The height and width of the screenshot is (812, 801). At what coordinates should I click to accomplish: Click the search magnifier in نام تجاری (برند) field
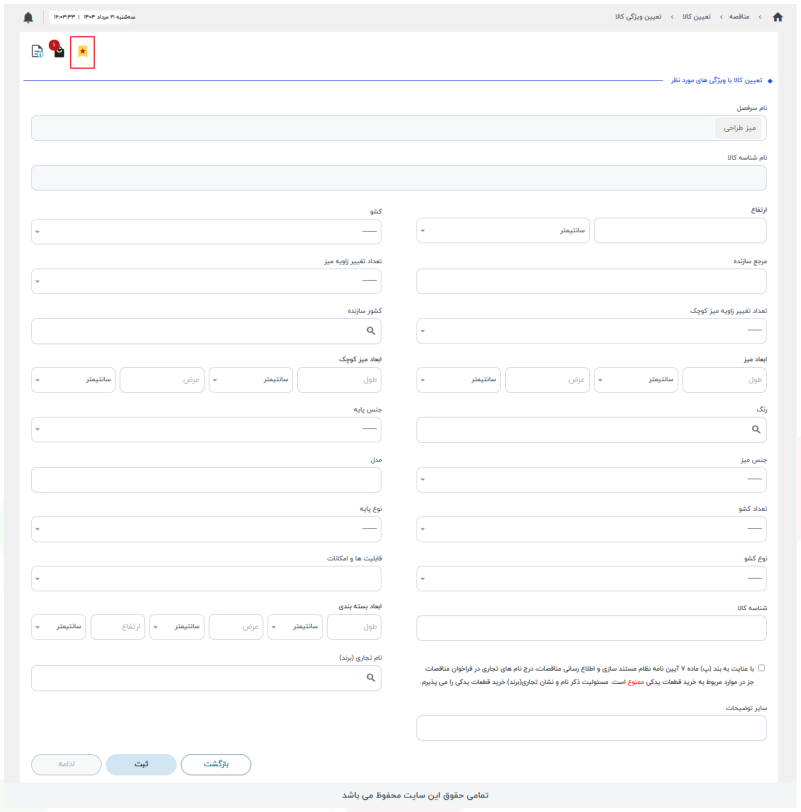pos(371,678)
